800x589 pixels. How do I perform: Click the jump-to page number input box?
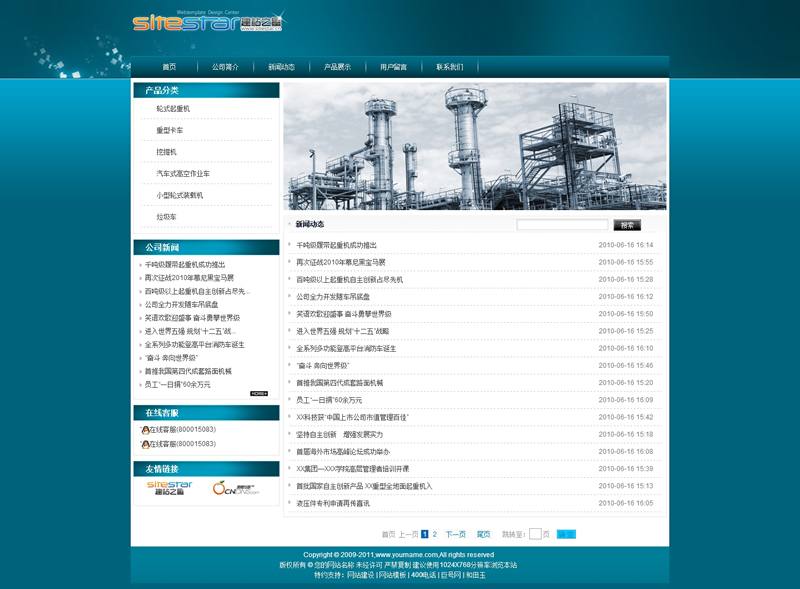pyautogui.click(x=535, y=534)
